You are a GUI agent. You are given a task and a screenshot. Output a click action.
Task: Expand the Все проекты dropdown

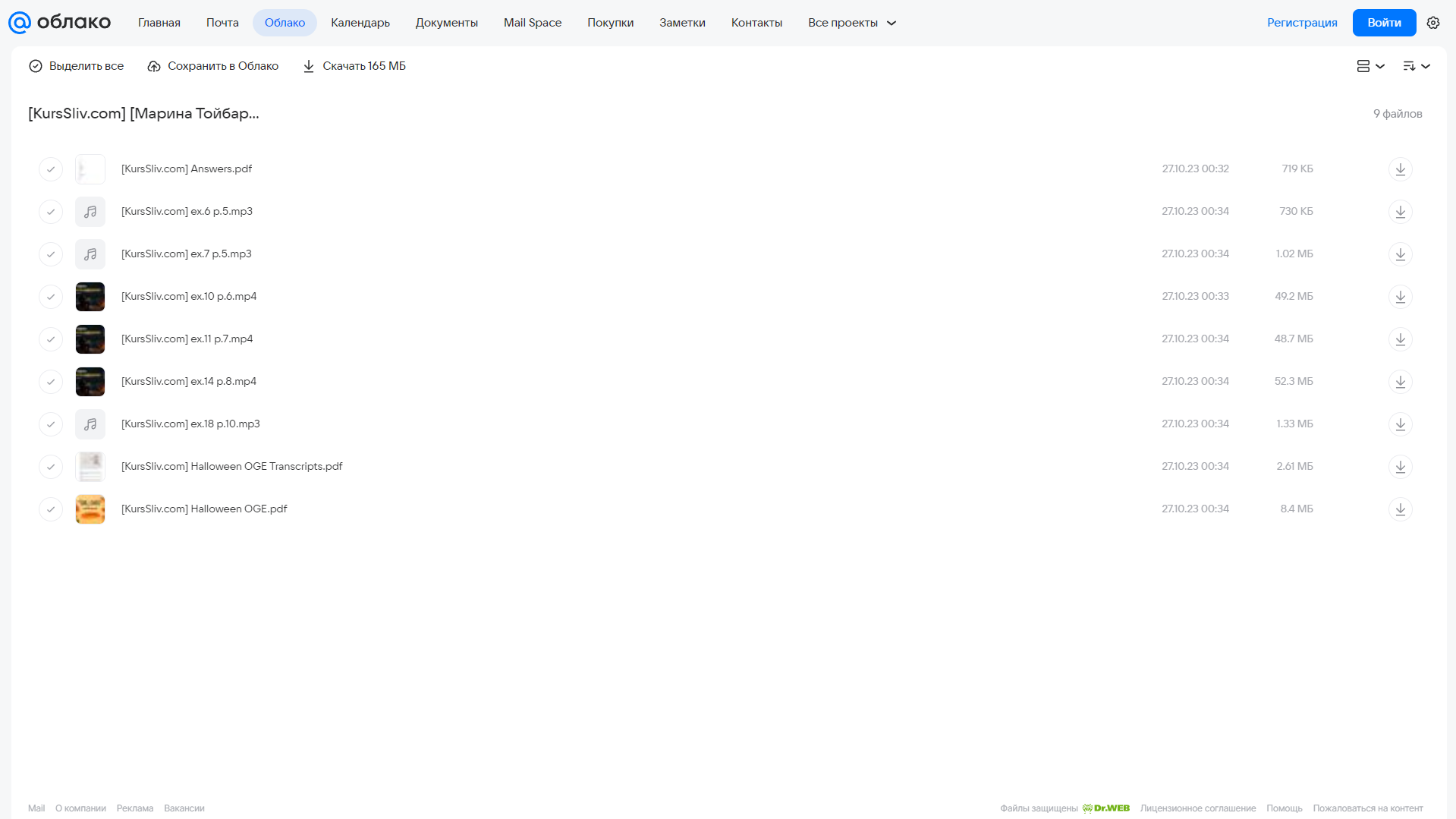click(x=851, y=23)
